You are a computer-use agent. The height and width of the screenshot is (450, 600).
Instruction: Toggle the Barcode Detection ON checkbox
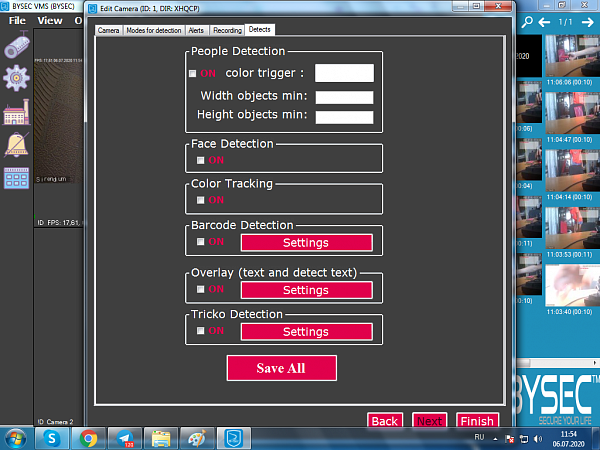click(x=200, y=242)
